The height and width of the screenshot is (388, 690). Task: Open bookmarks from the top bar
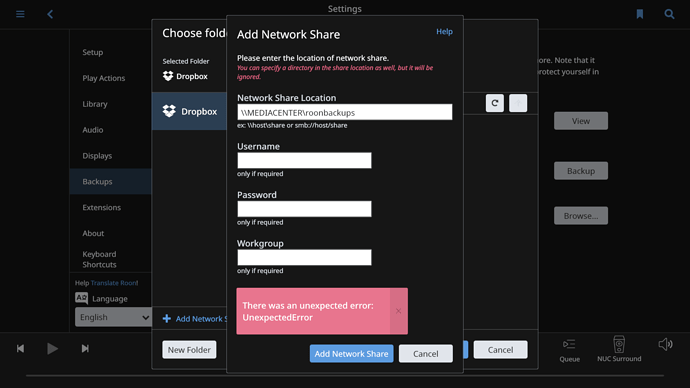640,14
